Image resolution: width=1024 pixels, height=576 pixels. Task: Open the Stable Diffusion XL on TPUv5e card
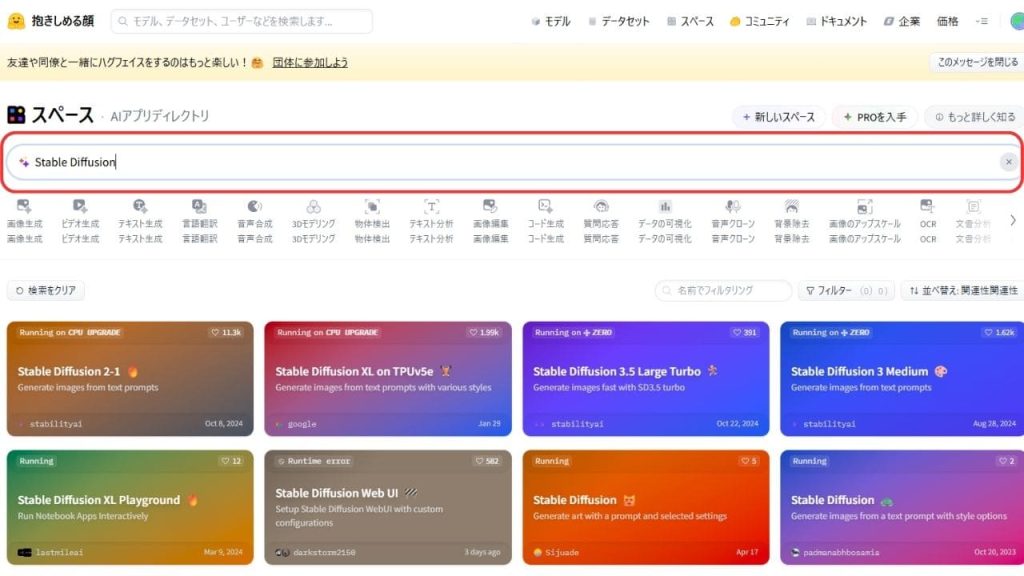tap(388, 379)
